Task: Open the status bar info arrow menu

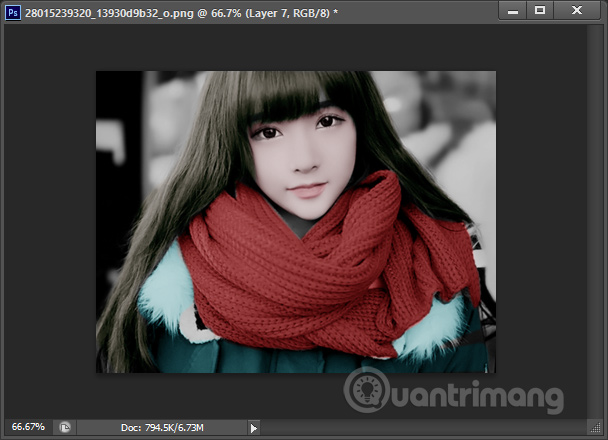Action: tap(254, 428)
